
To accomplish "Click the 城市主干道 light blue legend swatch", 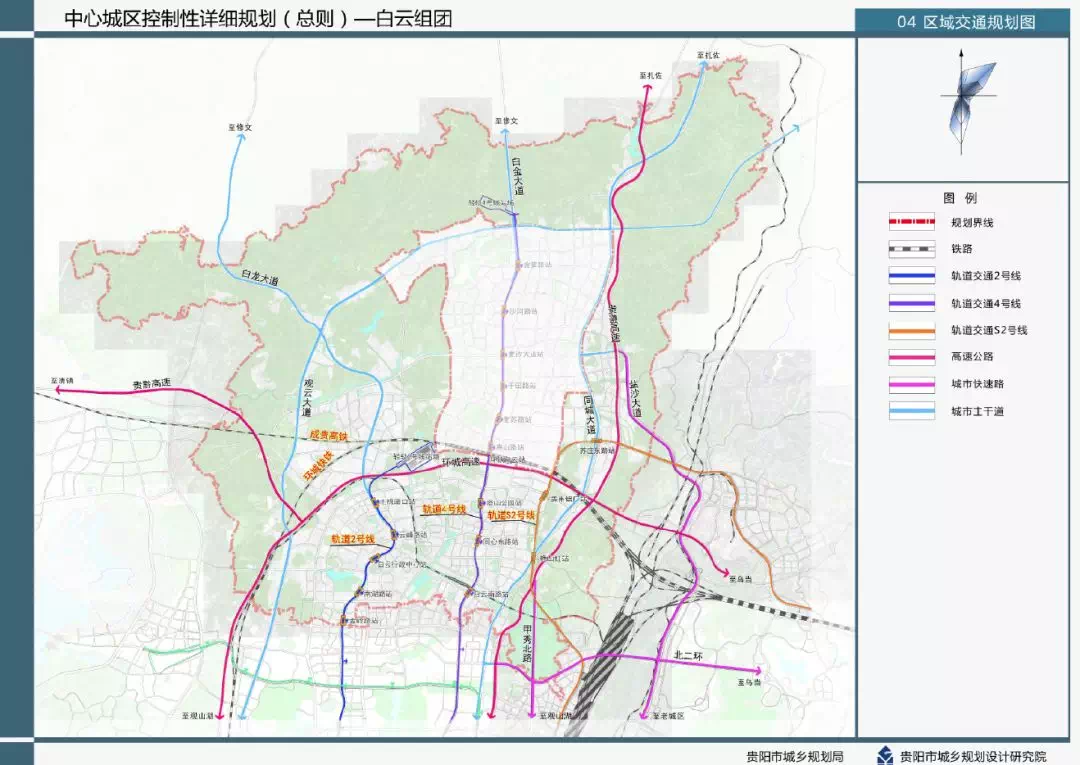I will (x=911, y=411).
